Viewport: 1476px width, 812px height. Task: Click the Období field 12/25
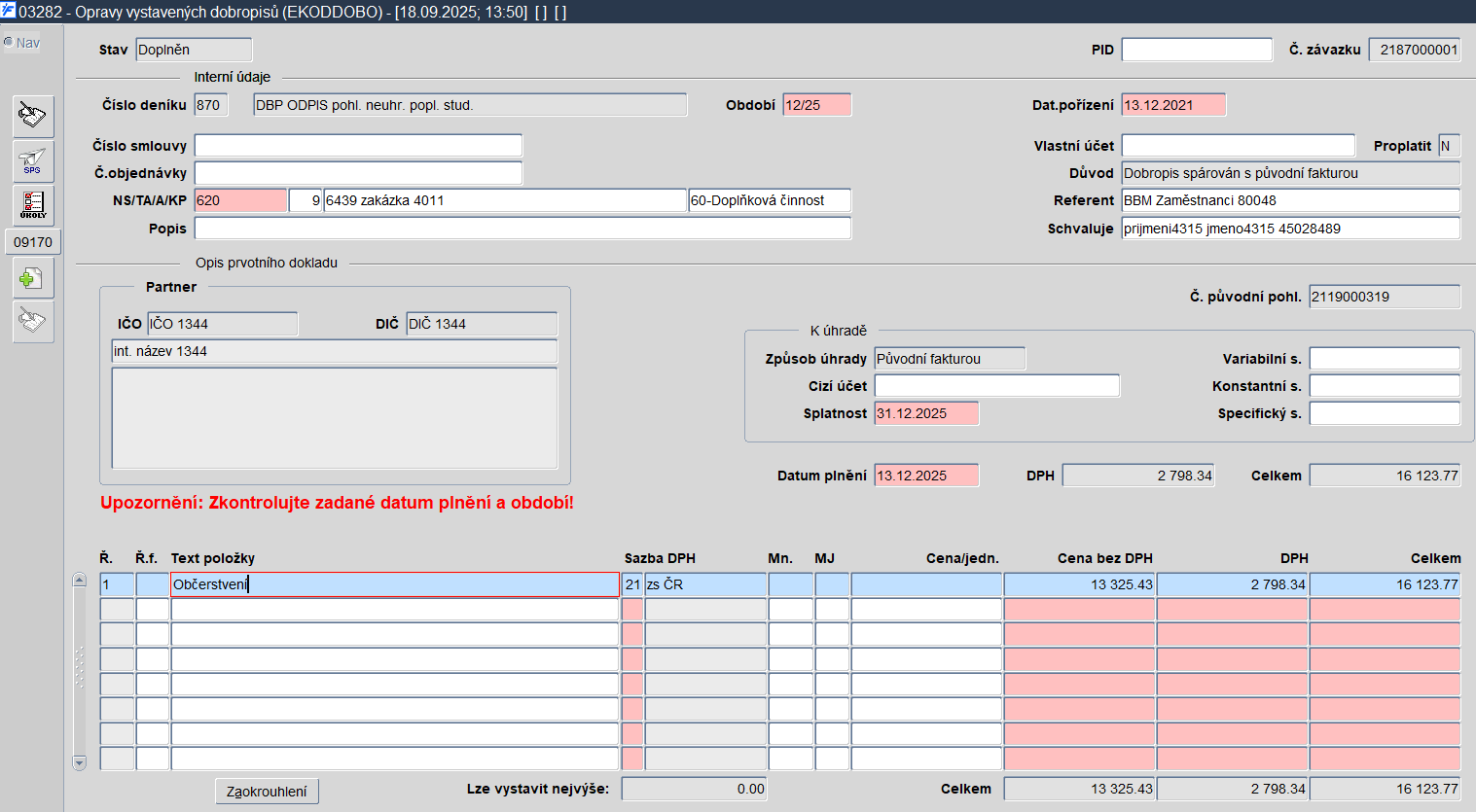pyautogui.click(x=816, y=105)
